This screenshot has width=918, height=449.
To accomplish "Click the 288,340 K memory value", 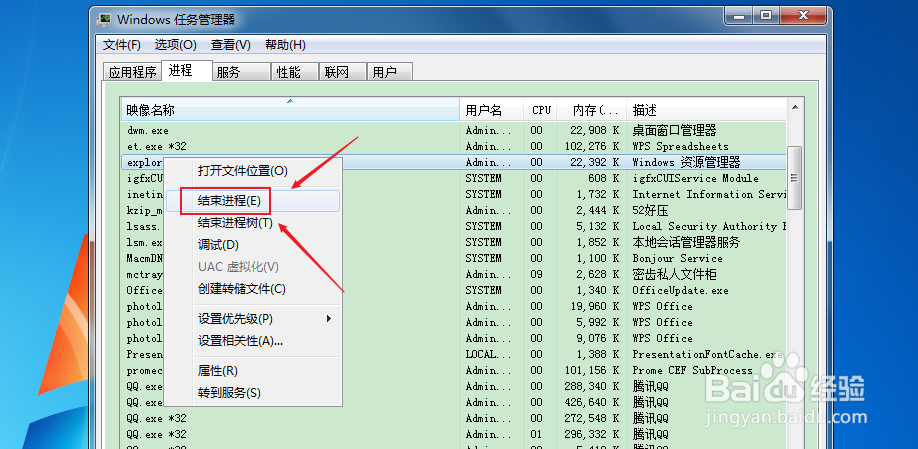I will point(593,386).
